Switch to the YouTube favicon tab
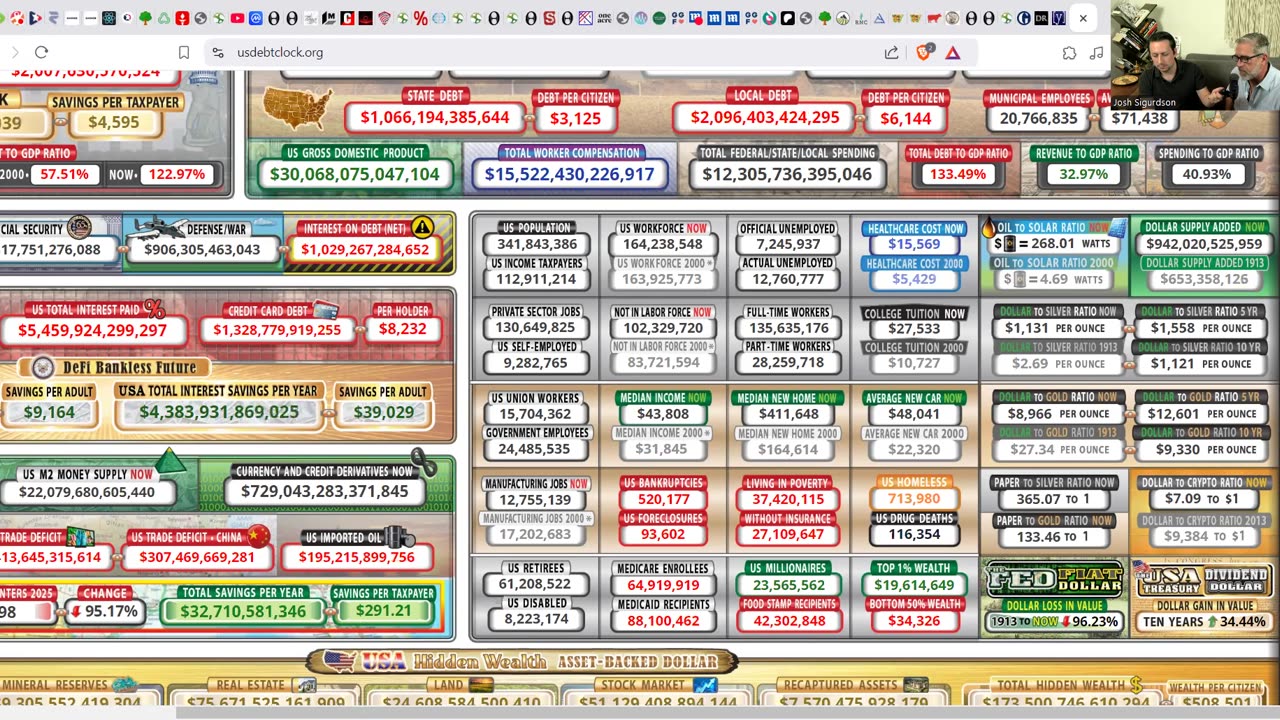Screen dimensions: 1280x720 (237, 18)
